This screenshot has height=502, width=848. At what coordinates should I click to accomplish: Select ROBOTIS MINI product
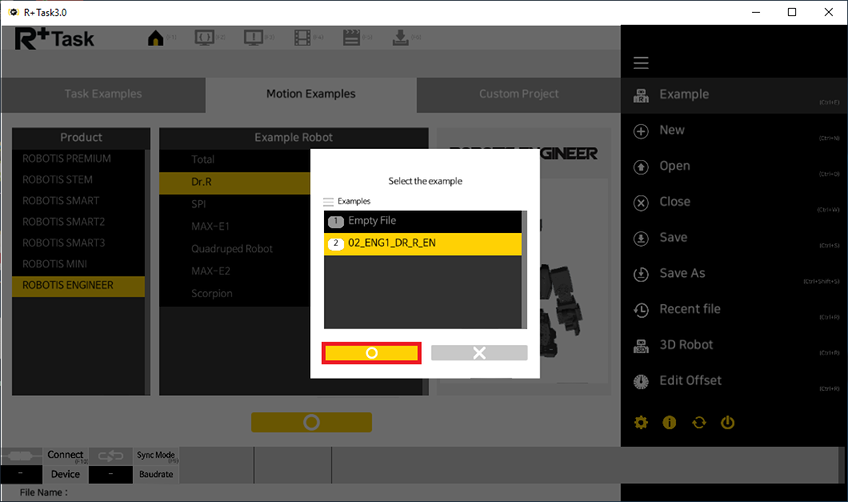[78, 264]
